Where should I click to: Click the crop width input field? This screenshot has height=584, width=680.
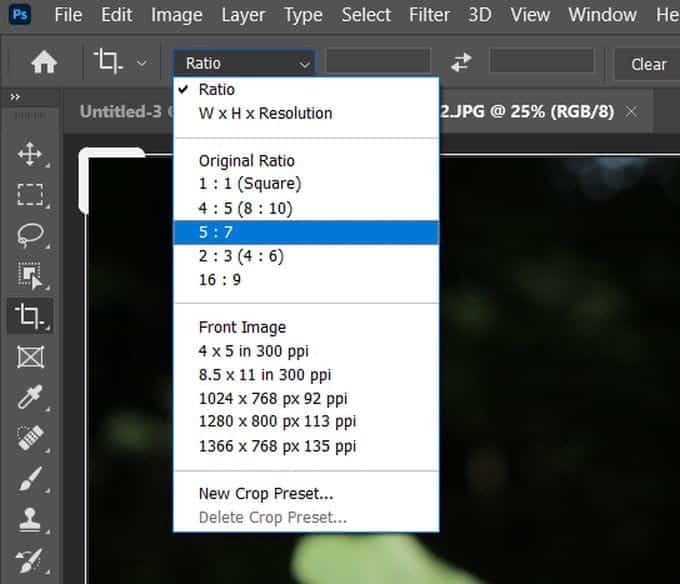(378, 61)
